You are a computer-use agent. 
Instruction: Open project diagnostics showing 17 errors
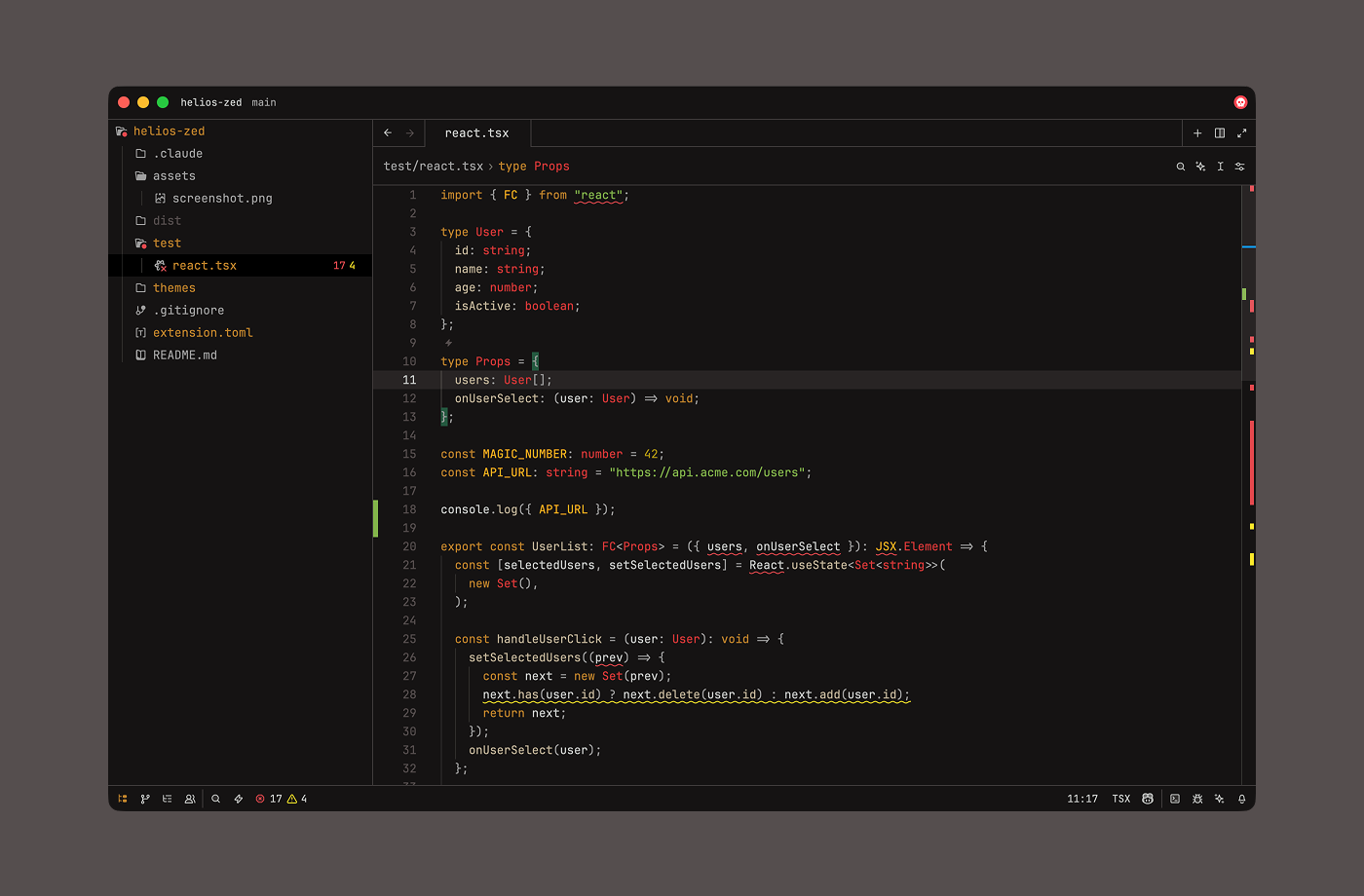tap(282, 799)
